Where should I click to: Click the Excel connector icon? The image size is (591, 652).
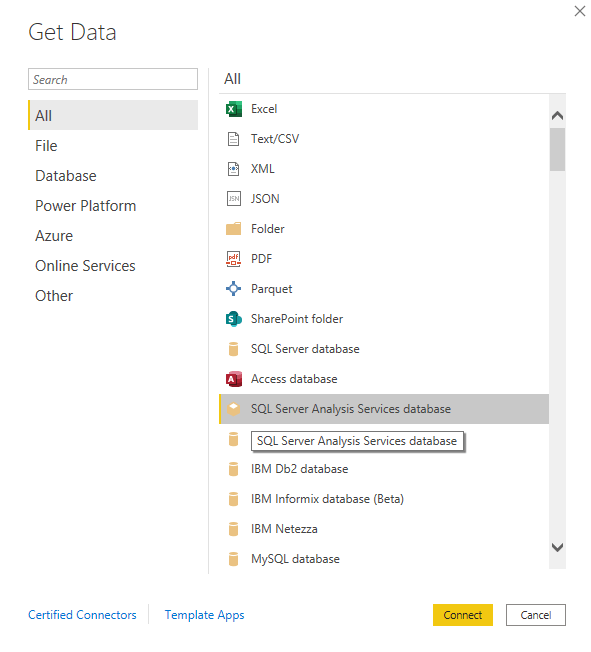coord(233,109)
